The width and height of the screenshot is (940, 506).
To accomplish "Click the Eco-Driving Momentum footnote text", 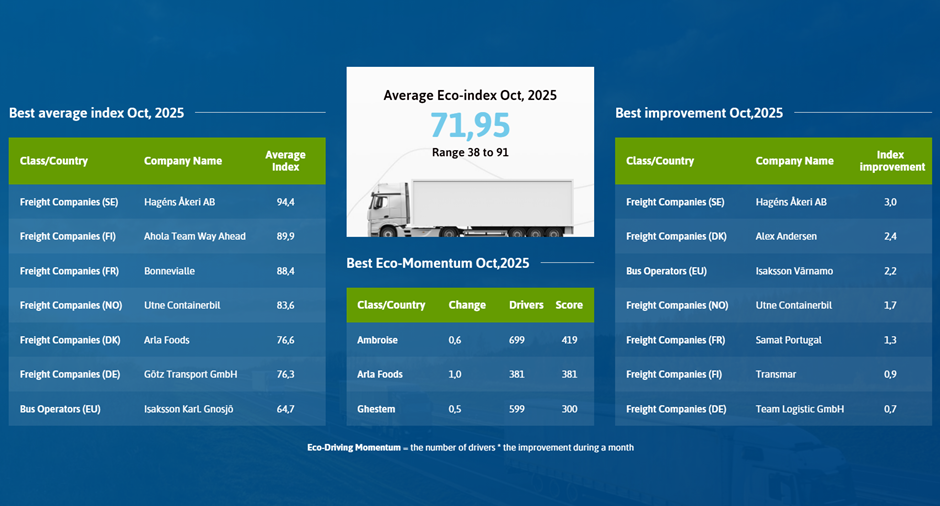I will coord(470,447).
